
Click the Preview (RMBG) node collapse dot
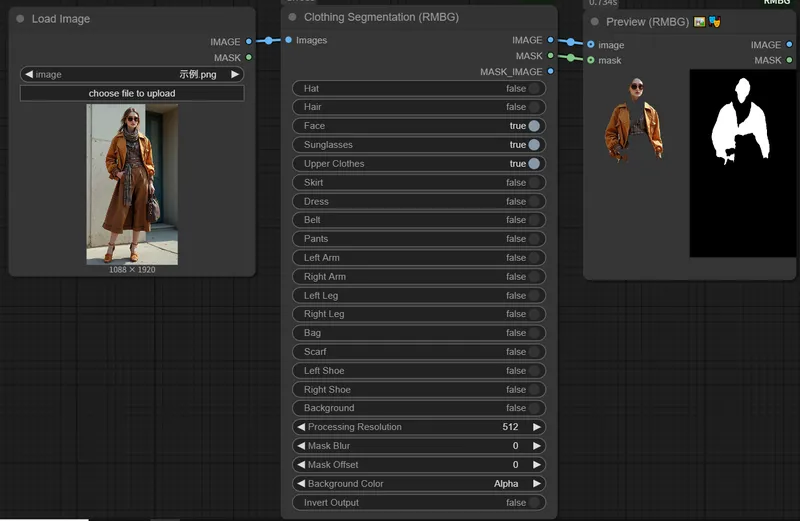[595, 22]
